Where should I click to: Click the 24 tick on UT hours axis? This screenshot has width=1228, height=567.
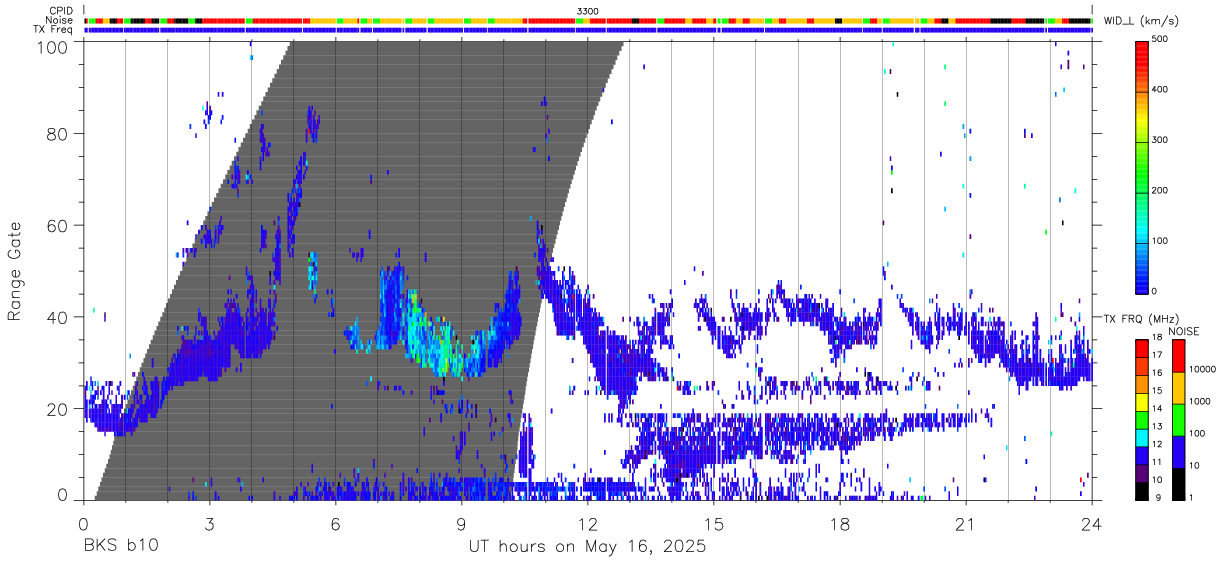click(1092, 524)
